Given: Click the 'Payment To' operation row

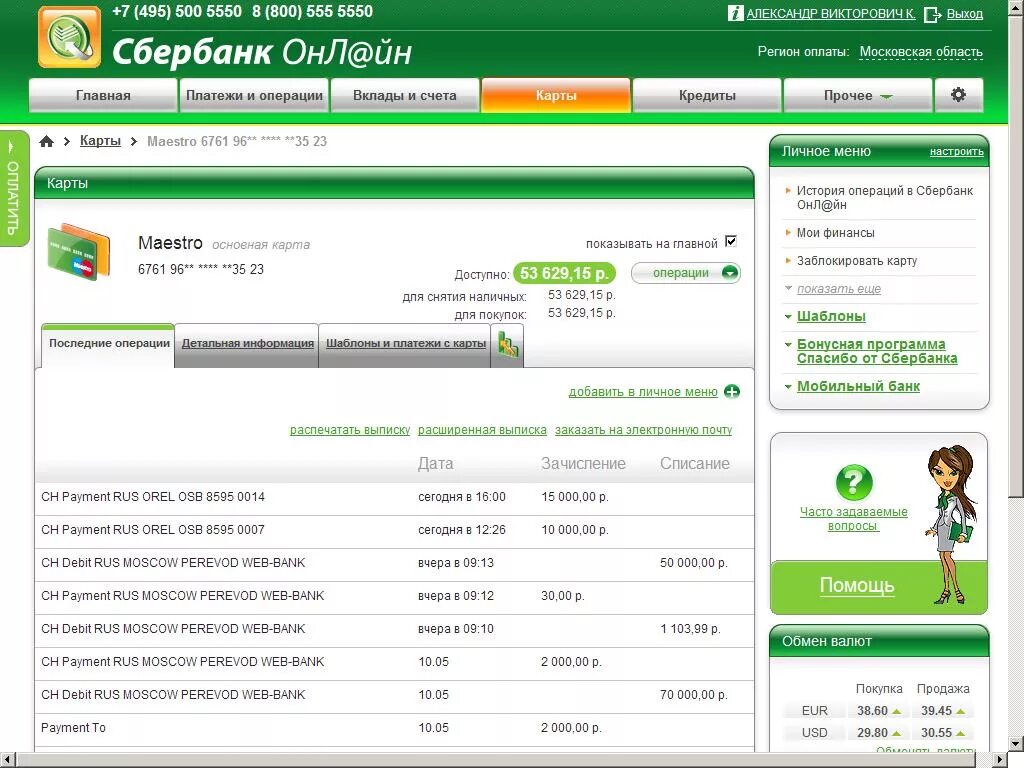Looking at the screenshot, I should coord(394,728).
